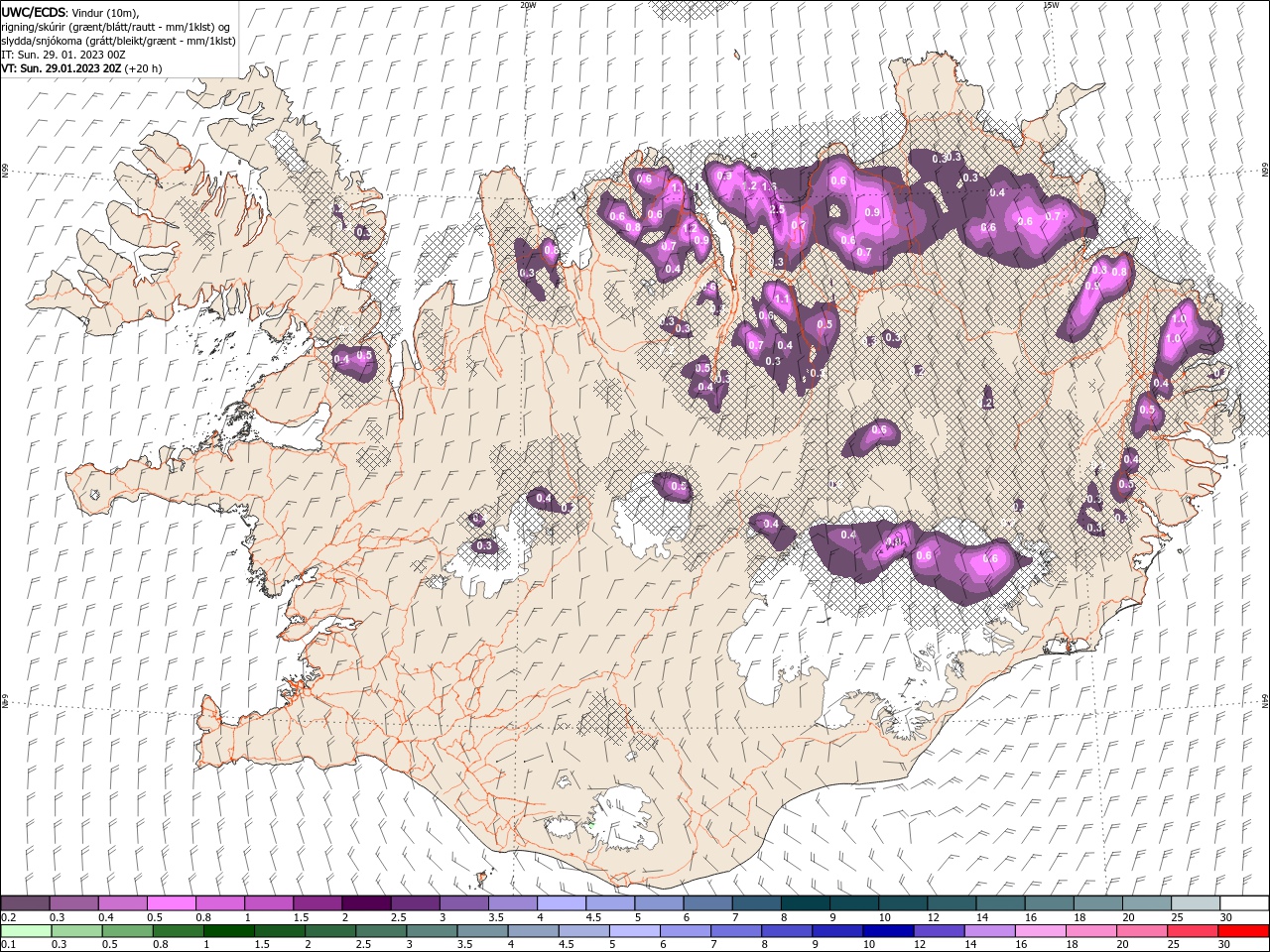Click the light pink bottom-row swatch at 16
This screenshot has width=1270, height=952.
click(x=1040, y=931)
